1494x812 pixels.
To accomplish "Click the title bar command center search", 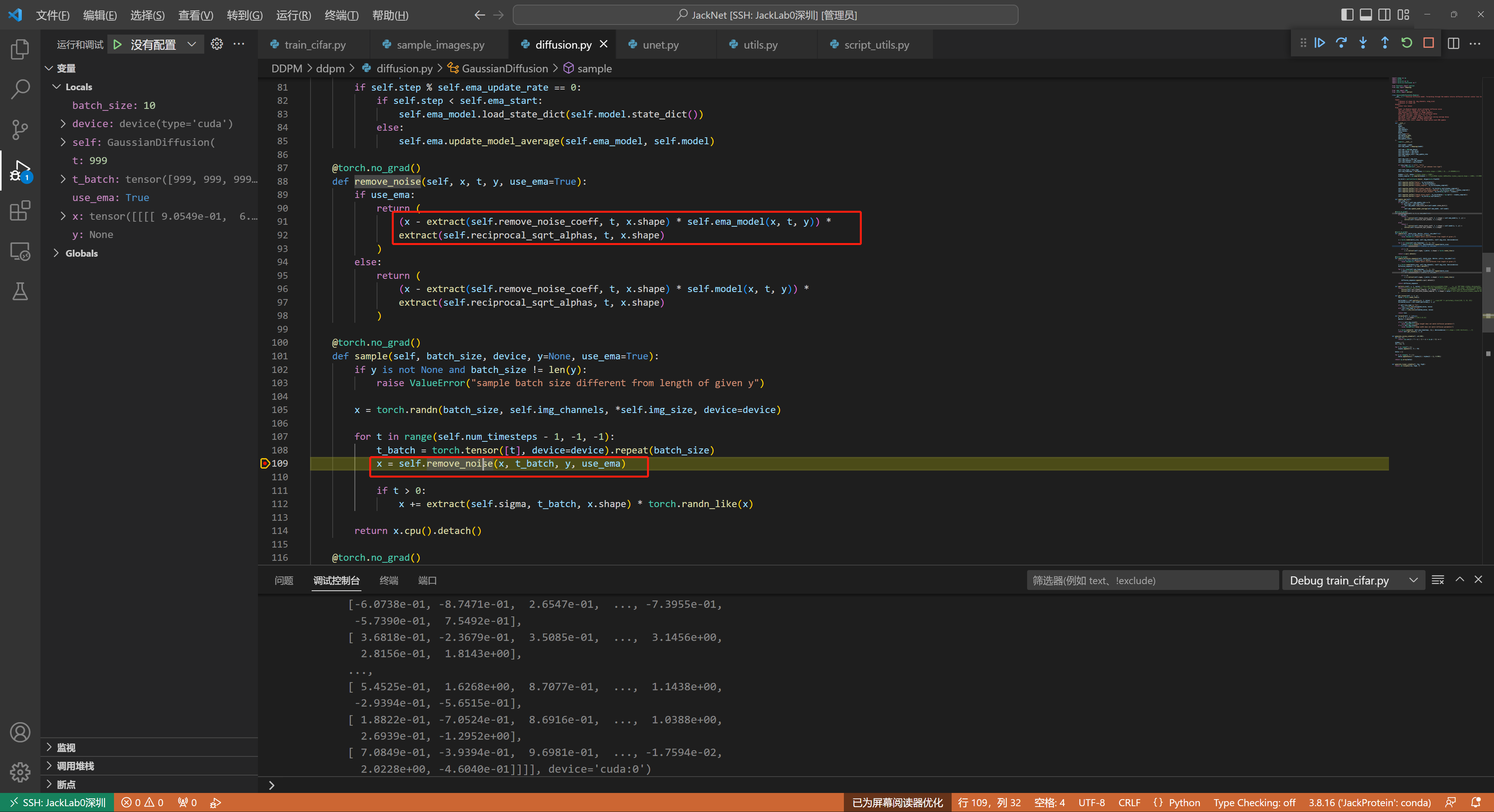I will pyautogui.click(x=766, y=15).
